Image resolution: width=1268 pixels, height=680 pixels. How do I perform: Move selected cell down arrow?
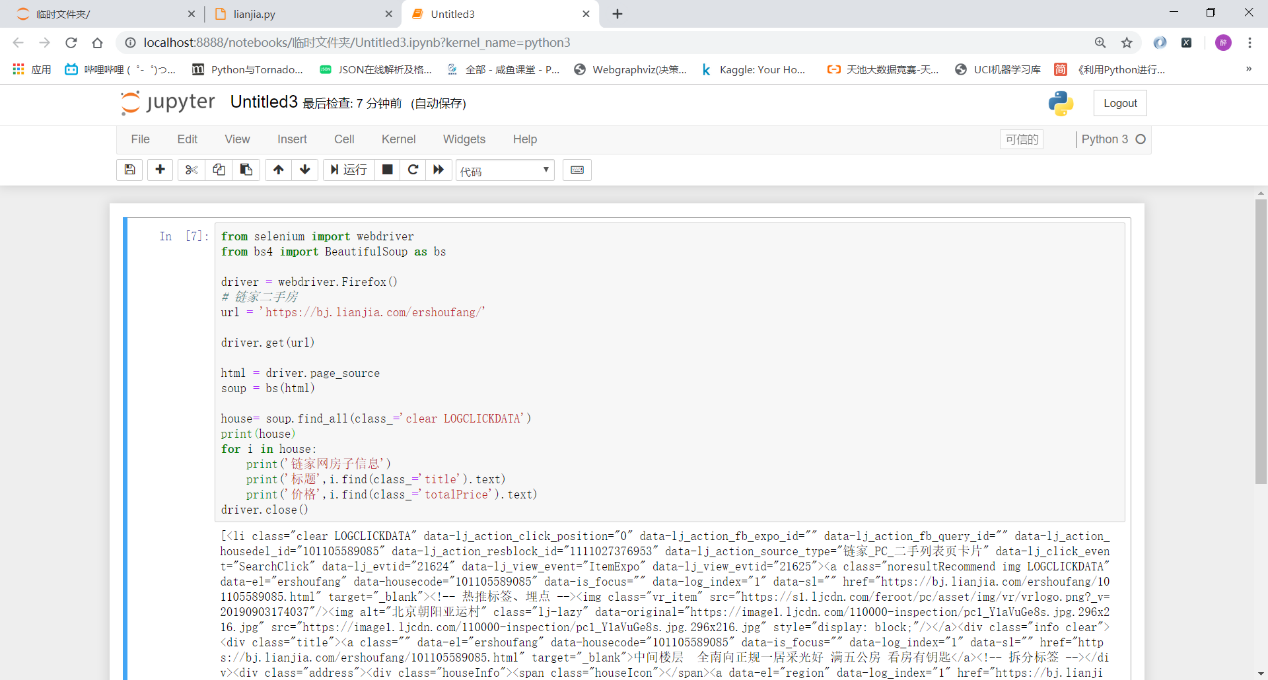[305, 170]
